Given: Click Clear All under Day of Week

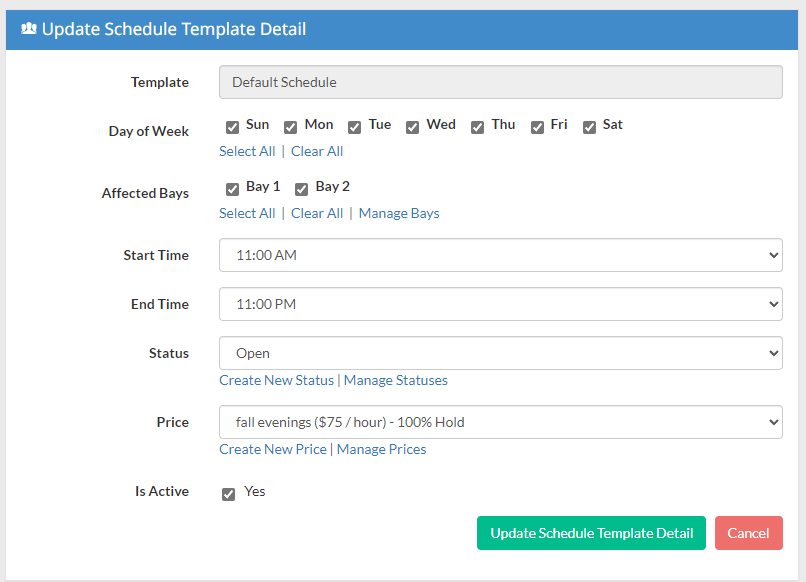Looking at the screenshot, I should (x=317, y=151).
